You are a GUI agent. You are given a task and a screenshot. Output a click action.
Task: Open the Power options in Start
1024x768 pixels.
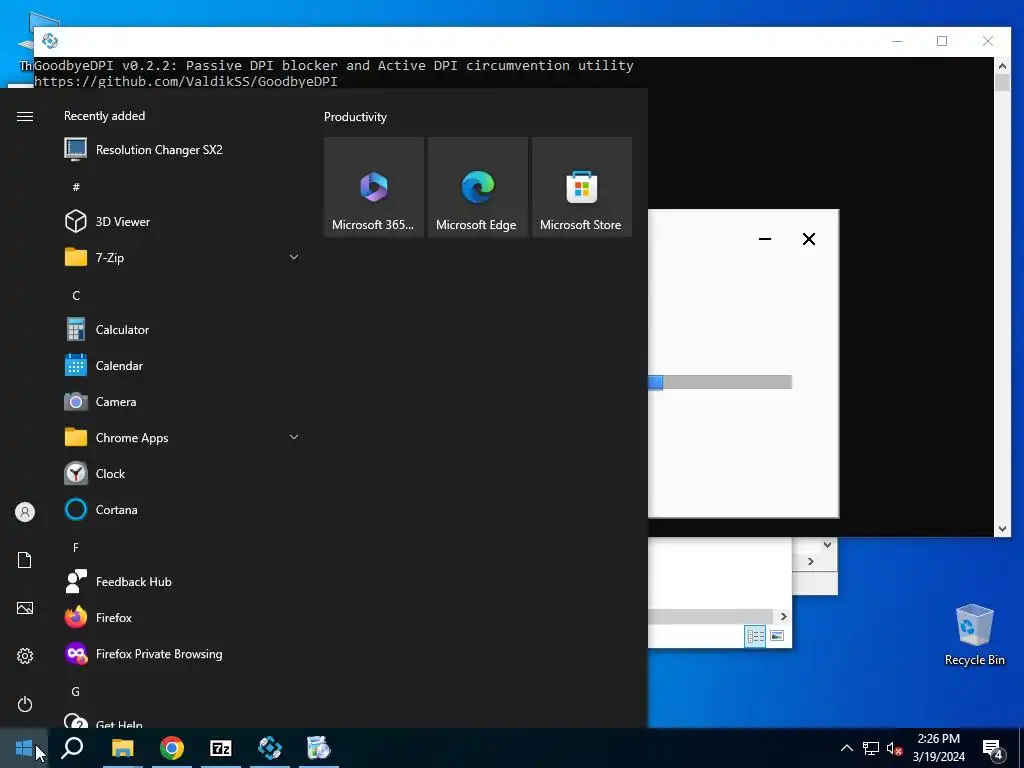pyautogui.click(x=25, y=704)
